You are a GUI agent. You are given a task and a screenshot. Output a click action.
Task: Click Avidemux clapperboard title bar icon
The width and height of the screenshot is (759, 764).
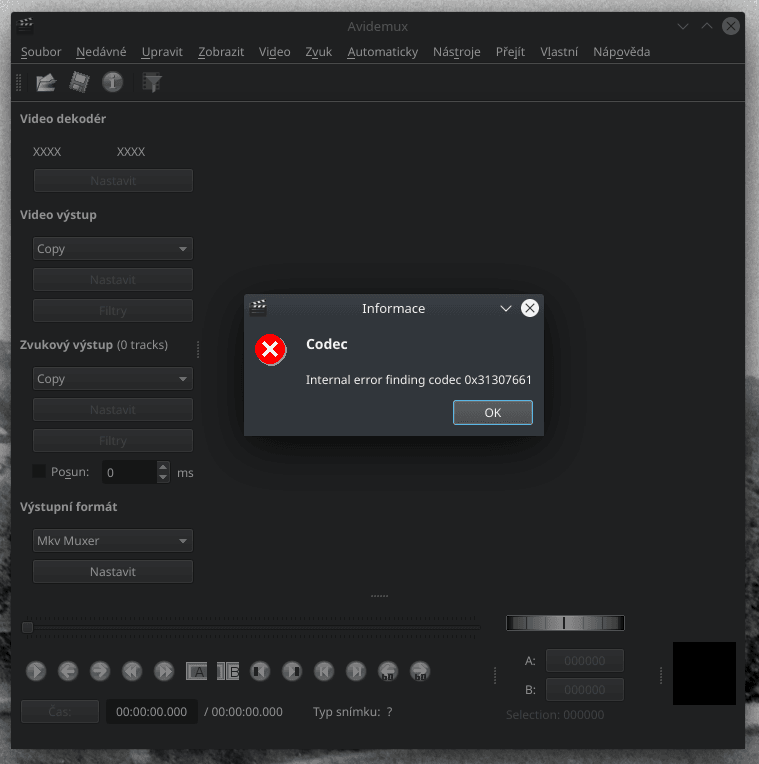25,25
